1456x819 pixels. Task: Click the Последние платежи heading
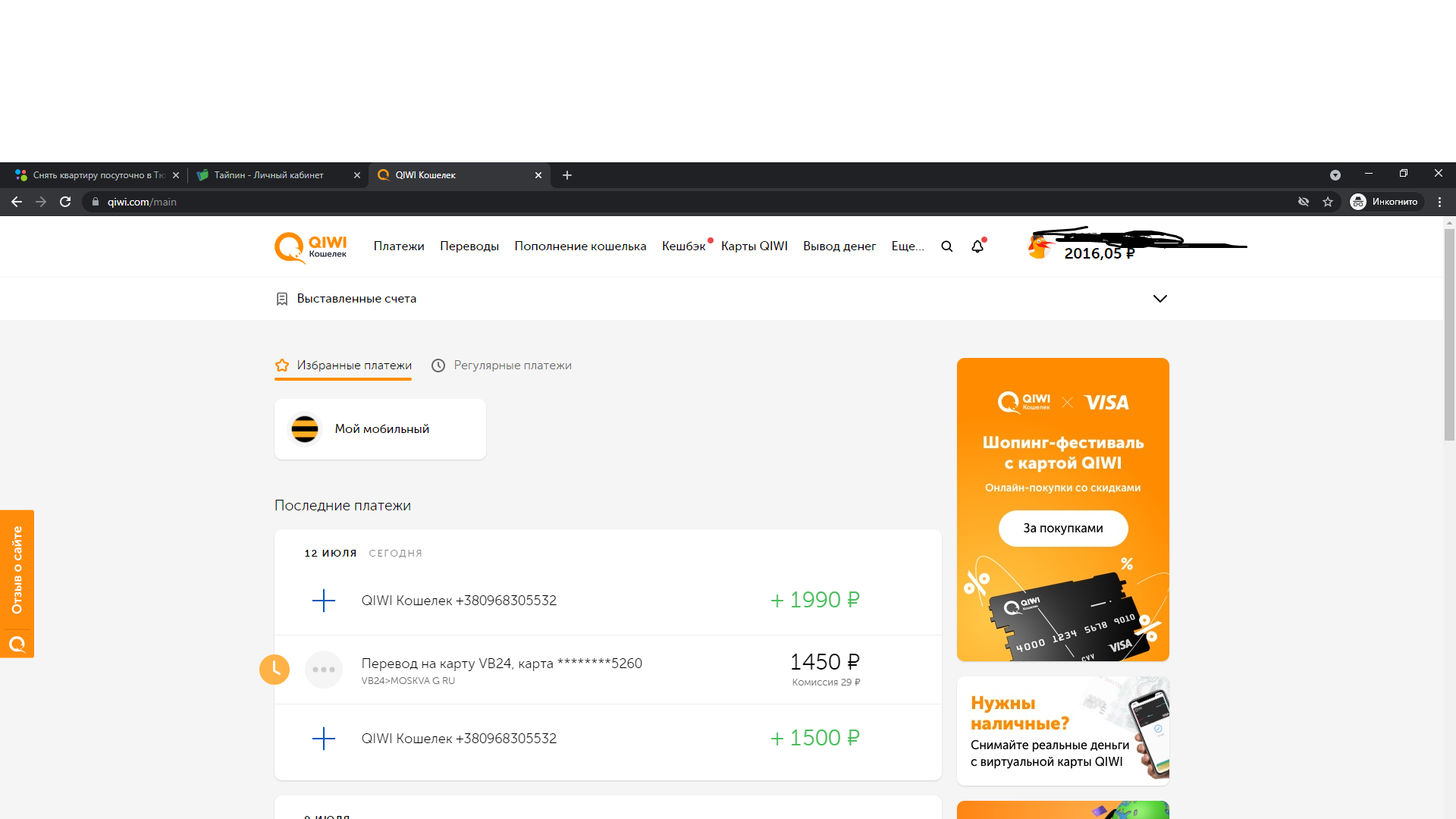pos(343,506)
